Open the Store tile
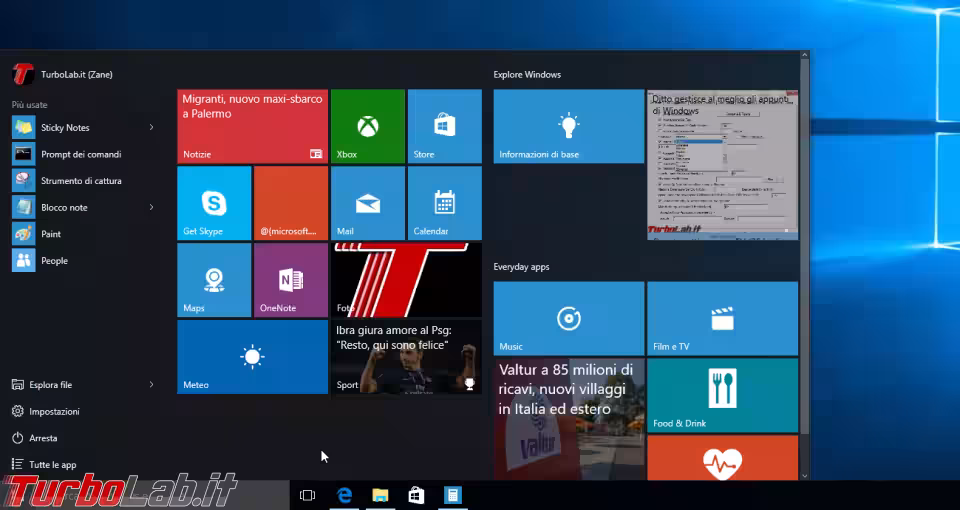The width and height of the screenshot is (960, 510). tap(444, 126)
